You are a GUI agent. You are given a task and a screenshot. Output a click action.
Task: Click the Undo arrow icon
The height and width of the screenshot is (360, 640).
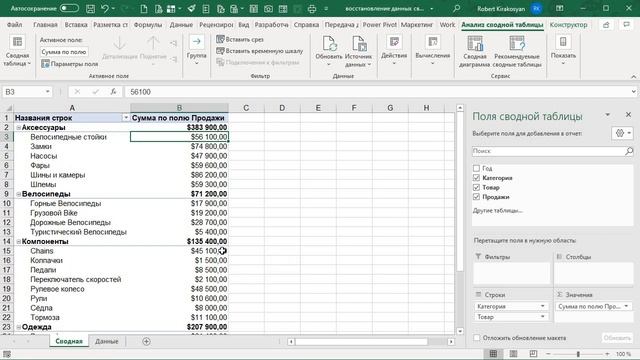(105, 8)
